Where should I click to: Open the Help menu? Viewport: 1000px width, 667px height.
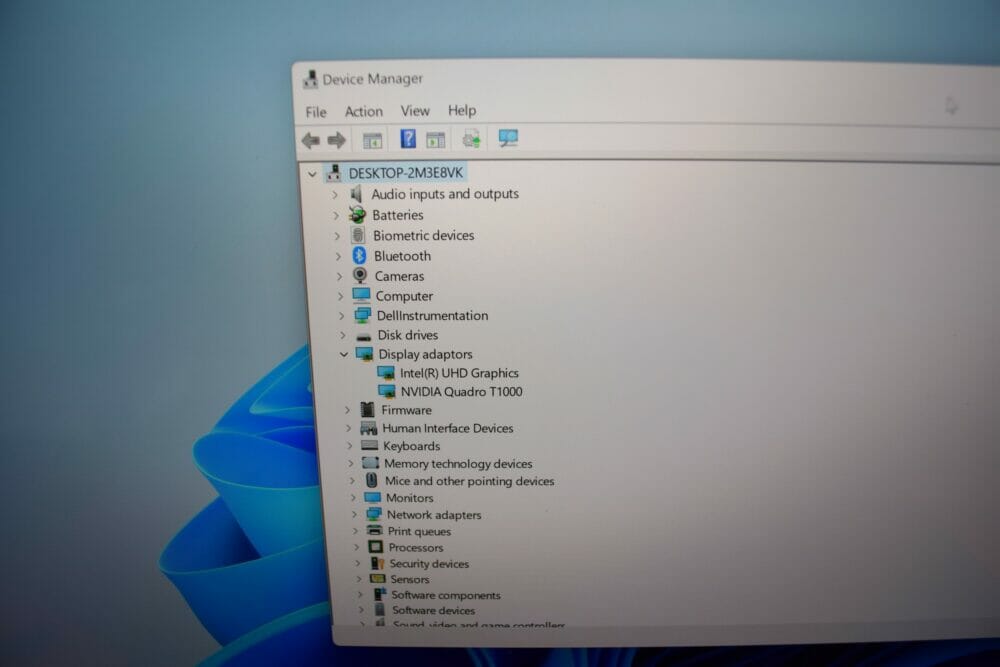(x=462, y=110)
